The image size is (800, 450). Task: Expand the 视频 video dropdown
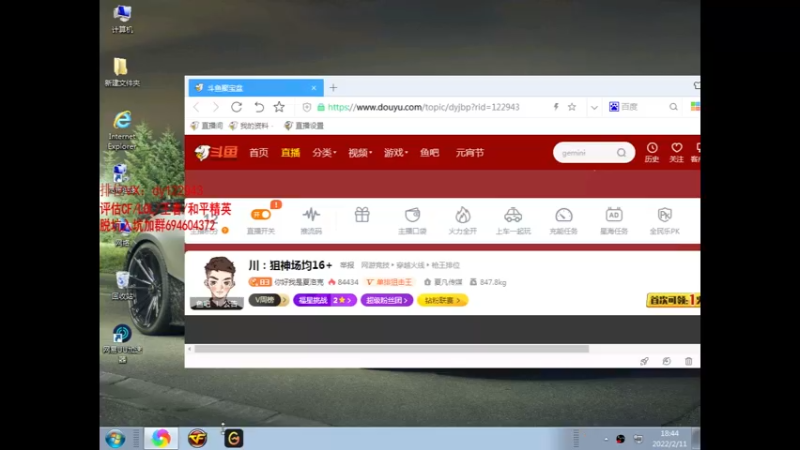click(x=360, y=153)
